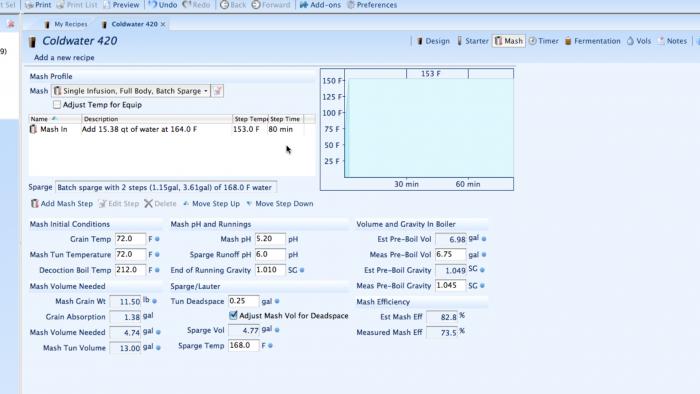
Task: Click the unit dot beside Mash Volume Needed
Action: [158, 332]
